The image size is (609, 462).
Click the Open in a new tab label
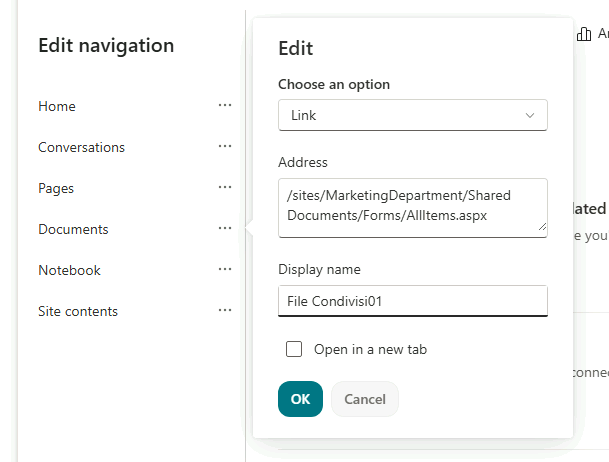(x=371, y=349)
